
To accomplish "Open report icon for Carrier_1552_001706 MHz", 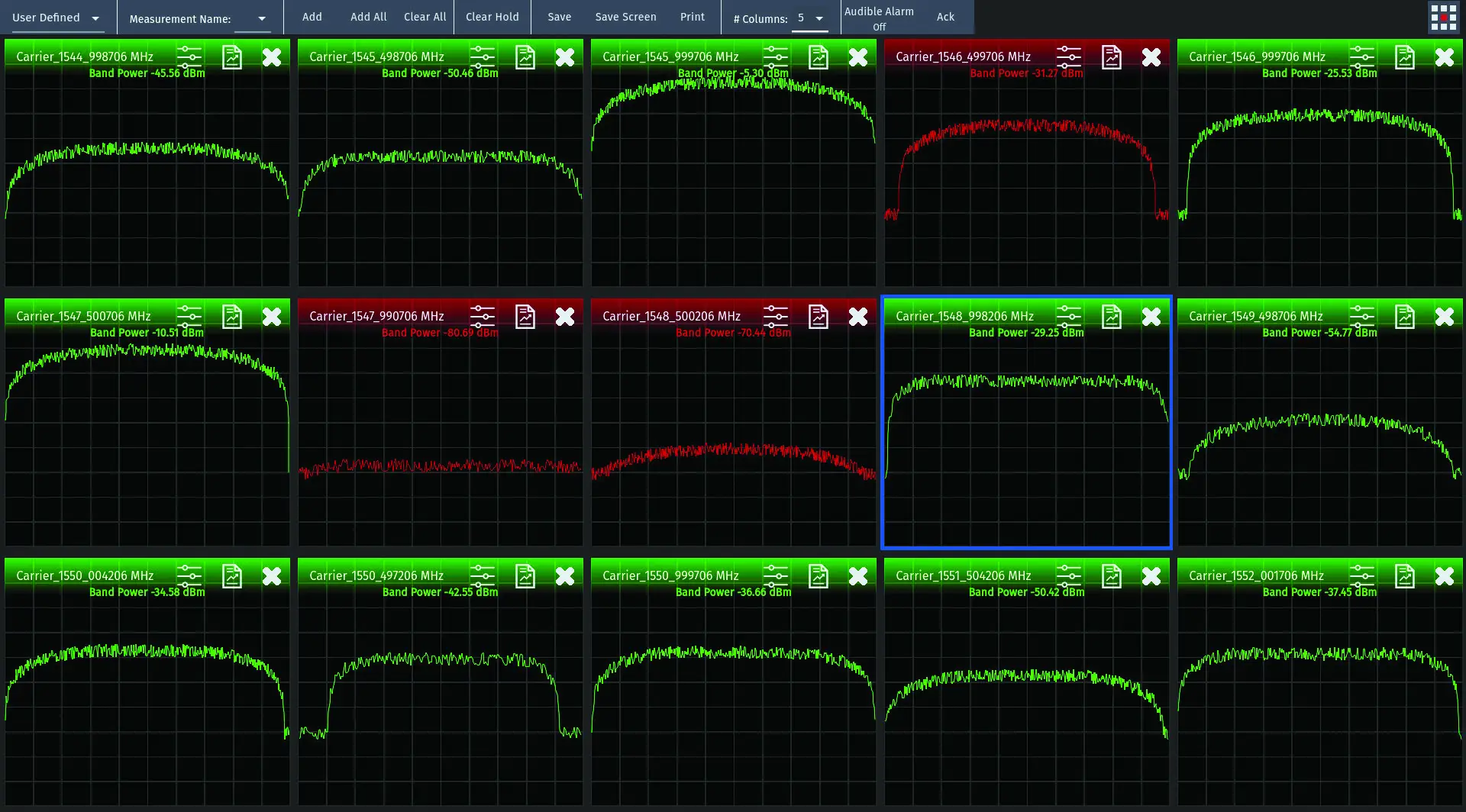I will [x=1405, y=576].
